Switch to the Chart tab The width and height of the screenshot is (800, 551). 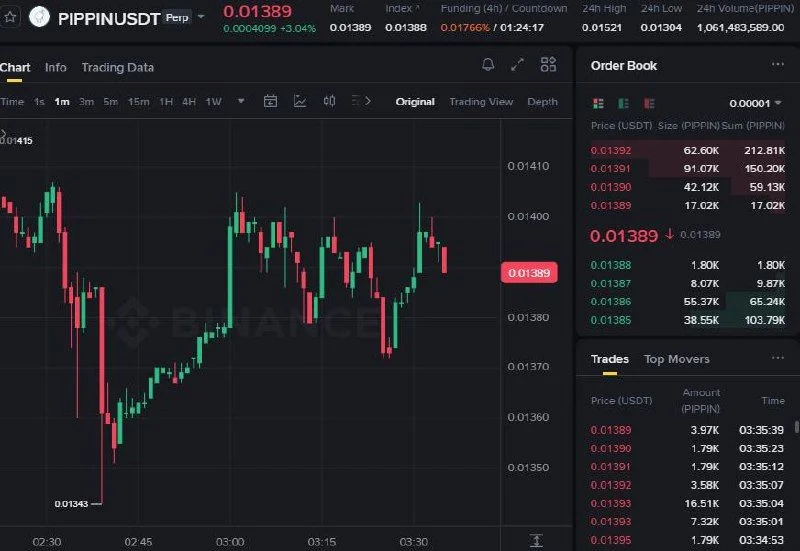(x=15, y=67)
